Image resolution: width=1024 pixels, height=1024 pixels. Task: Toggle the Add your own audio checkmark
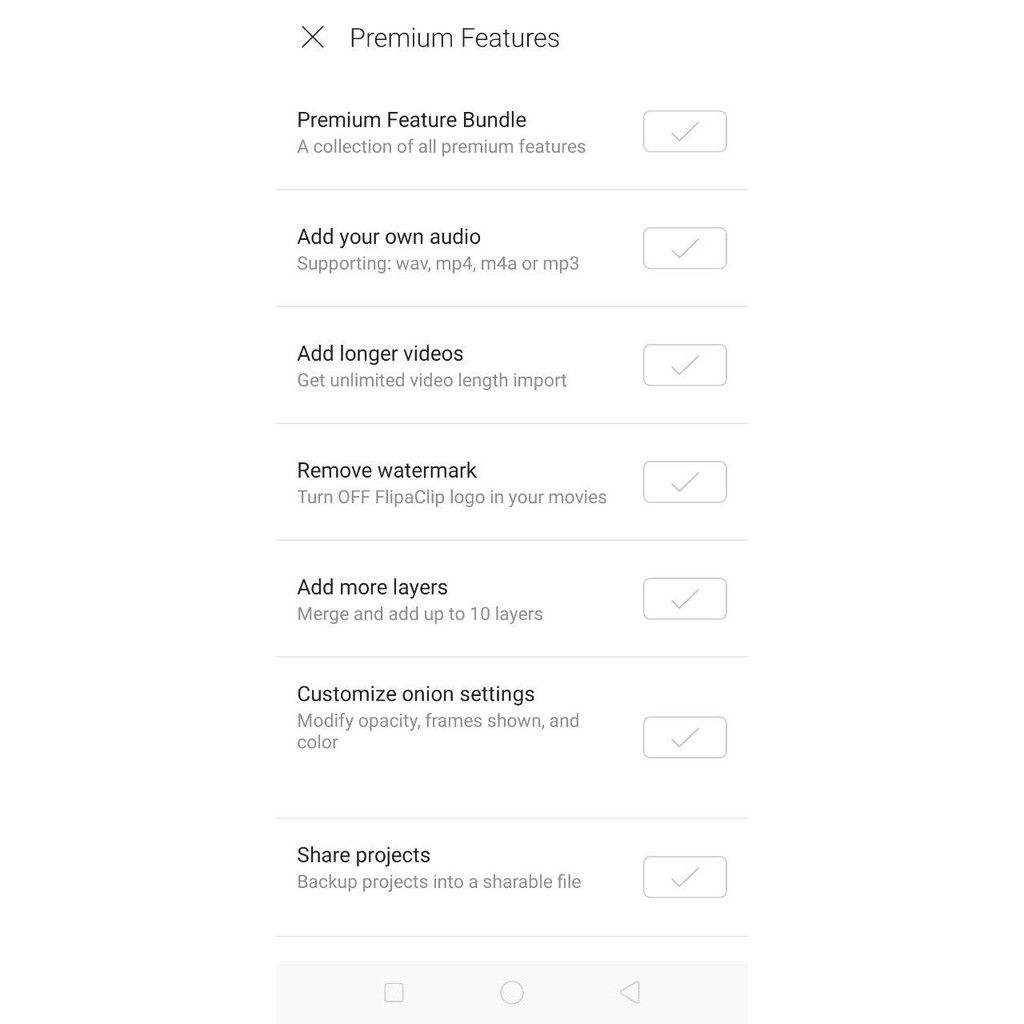684,248
